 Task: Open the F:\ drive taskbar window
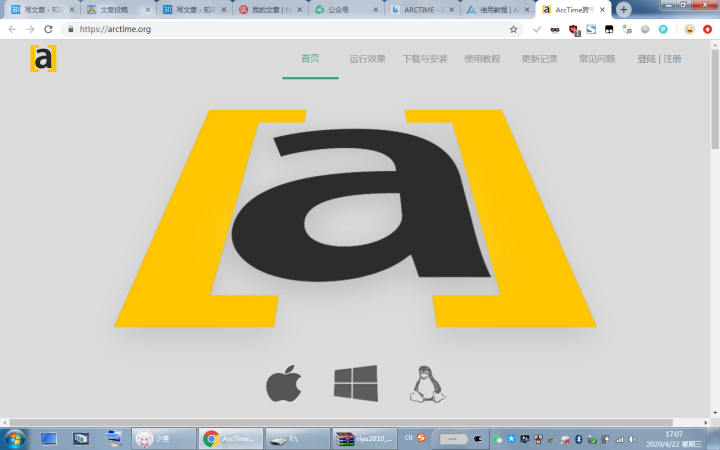coord(298,439)
